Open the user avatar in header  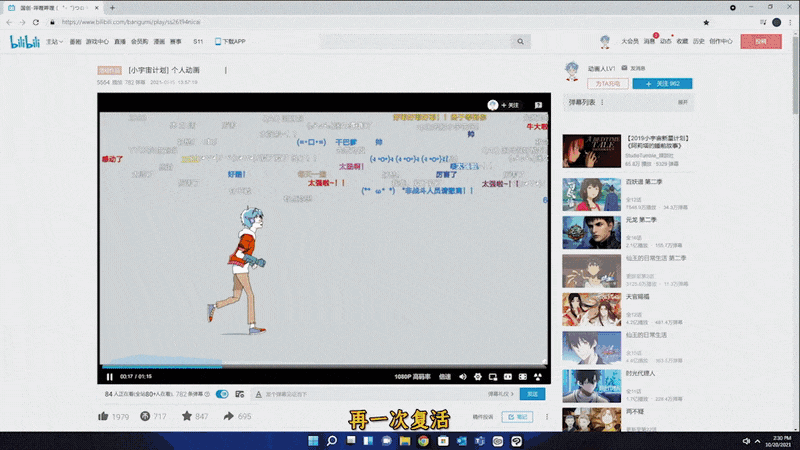[x=605, y=42]
